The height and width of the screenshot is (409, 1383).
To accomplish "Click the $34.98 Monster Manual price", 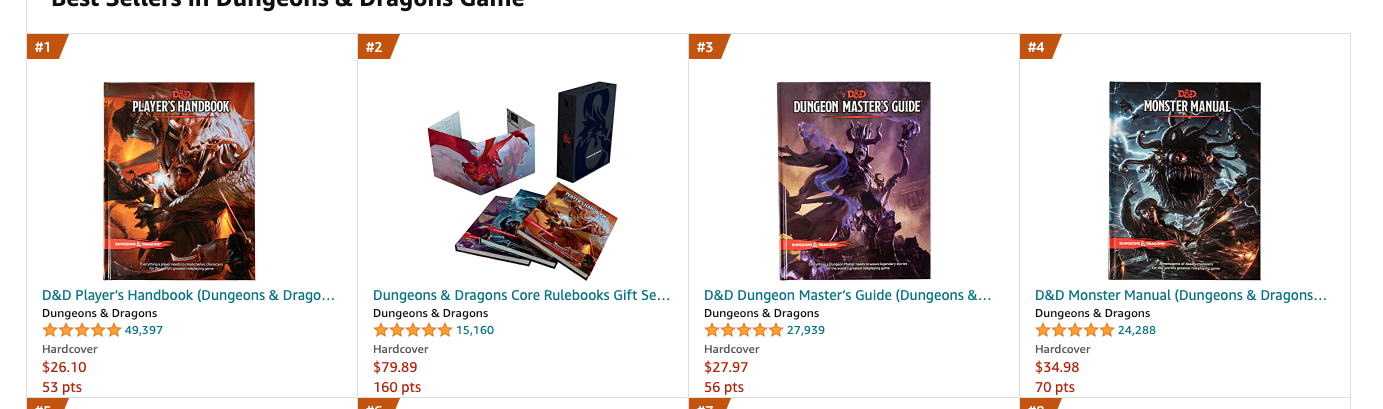I will click(1057, 367).
